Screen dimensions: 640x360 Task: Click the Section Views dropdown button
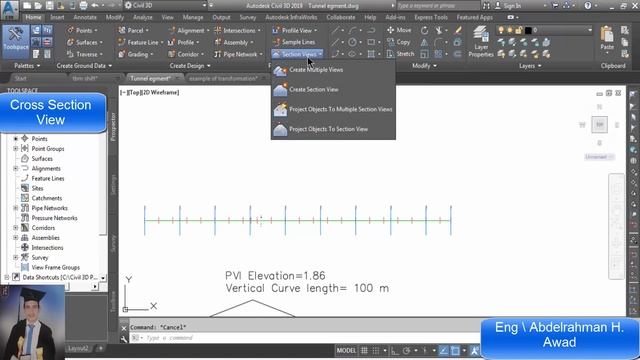point(298,54)
